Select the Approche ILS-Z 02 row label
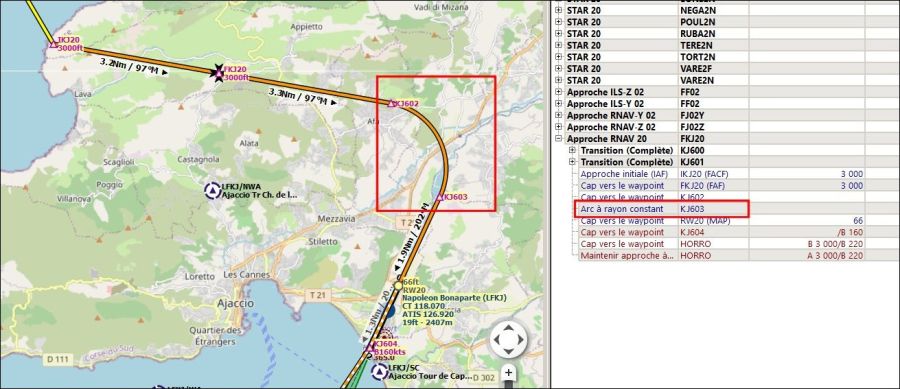 coord(605,92)
